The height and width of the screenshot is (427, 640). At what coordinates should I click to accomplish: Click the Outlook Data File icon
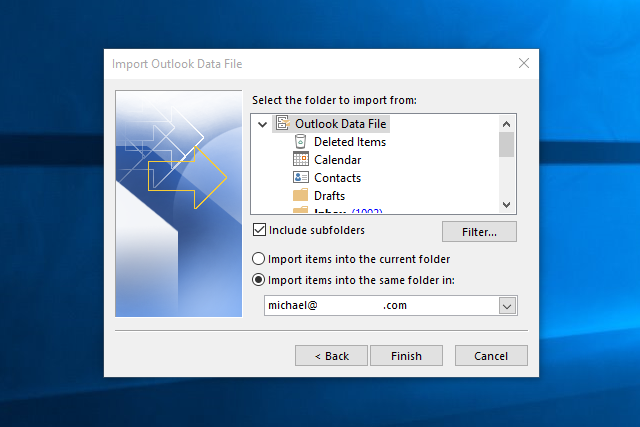tap(283, 123)
